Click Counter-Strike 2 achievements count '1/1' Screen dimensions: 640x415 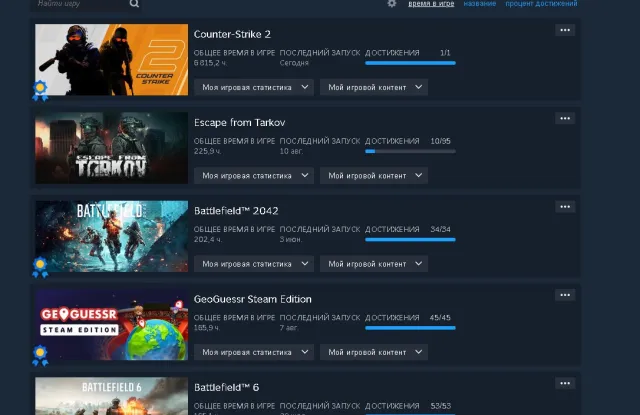pos(445,53)
